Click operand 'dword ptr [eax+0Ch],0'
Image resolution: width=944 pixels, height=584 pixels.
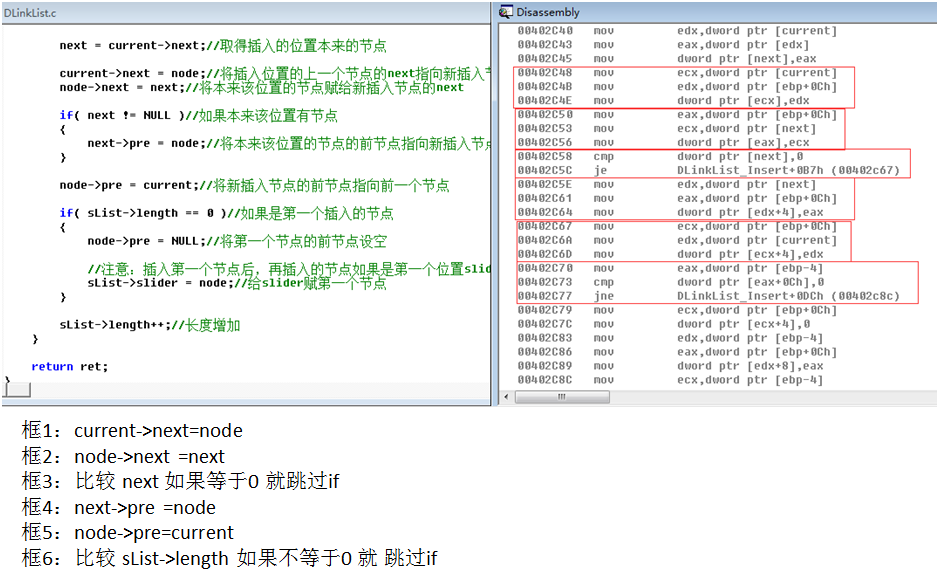(x=750, y=282)
